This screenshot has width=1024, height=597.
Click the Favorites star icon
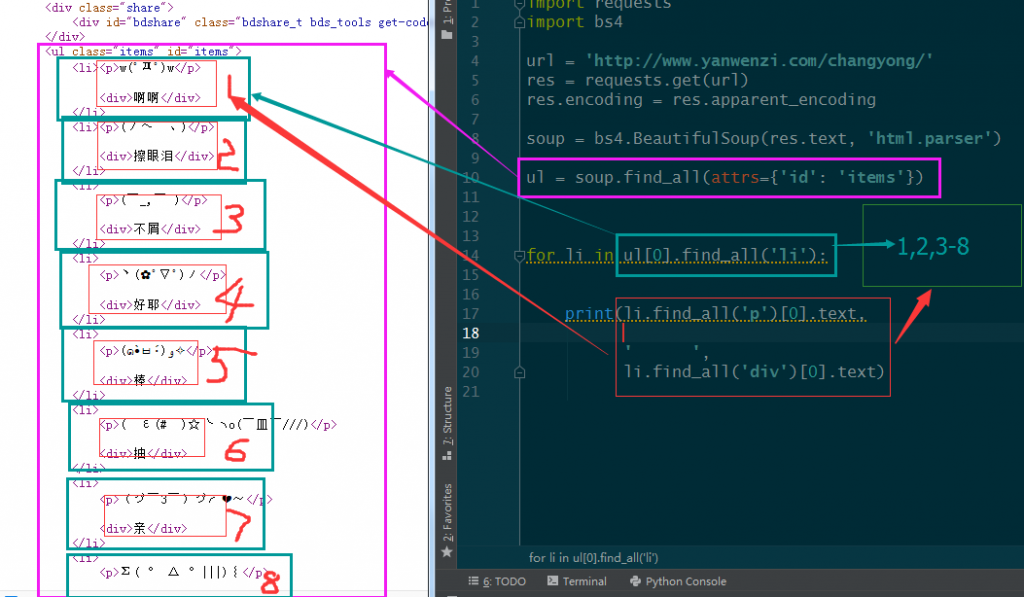[447, 548]
